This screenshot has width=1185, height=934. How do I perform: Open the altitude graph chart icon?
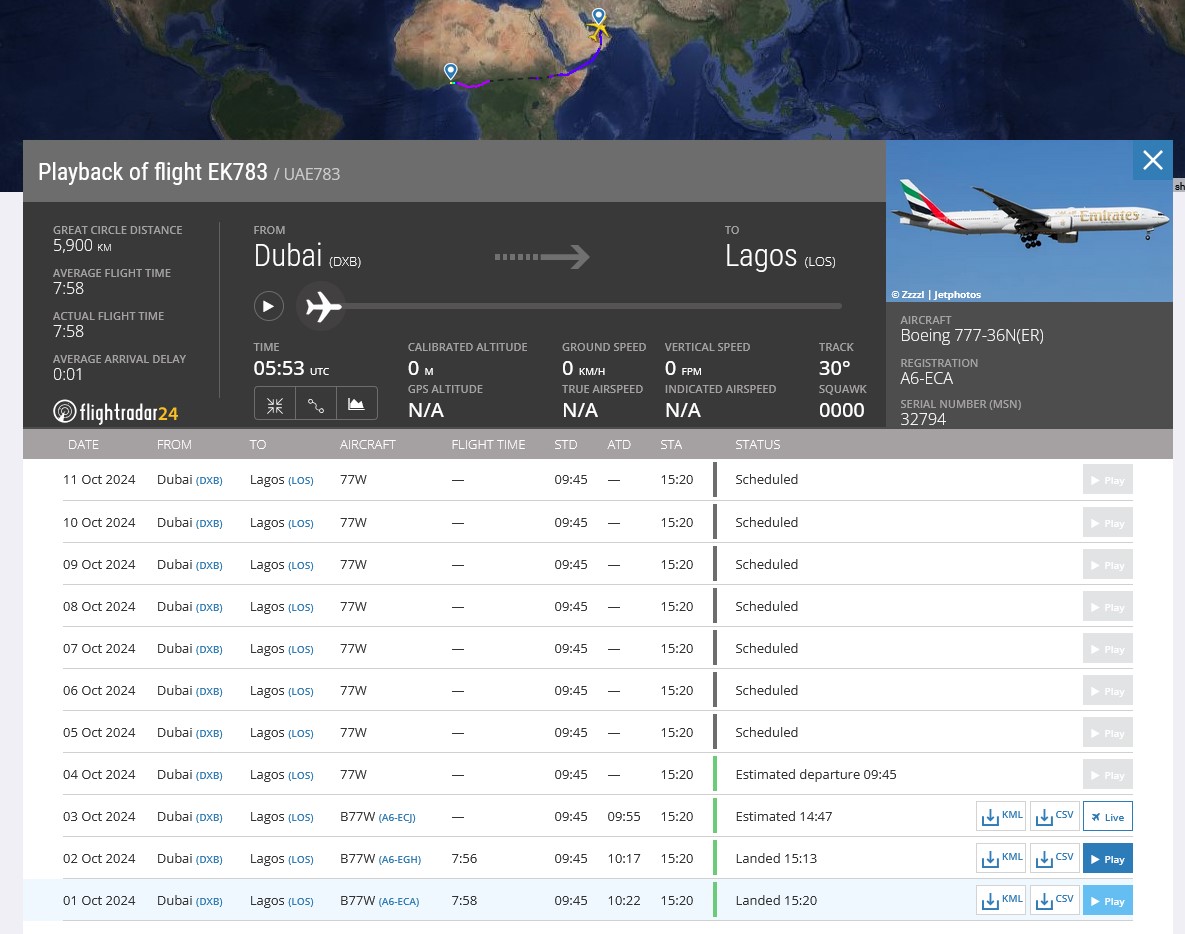[x=356, y=405]
